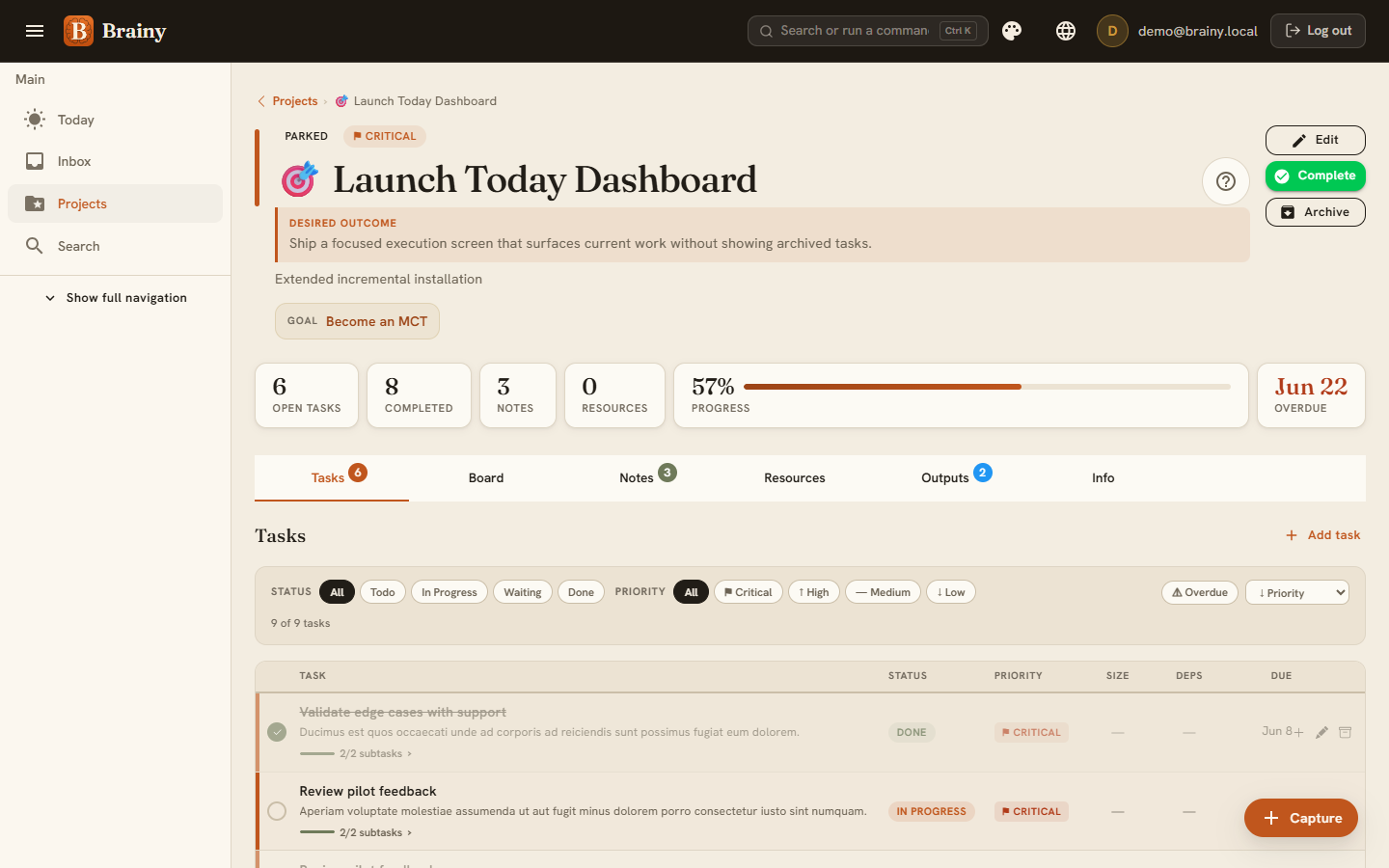Open the Capture floating button
The width and height of the screenshot is (1389, 868).
click(x=1301, y=818)
